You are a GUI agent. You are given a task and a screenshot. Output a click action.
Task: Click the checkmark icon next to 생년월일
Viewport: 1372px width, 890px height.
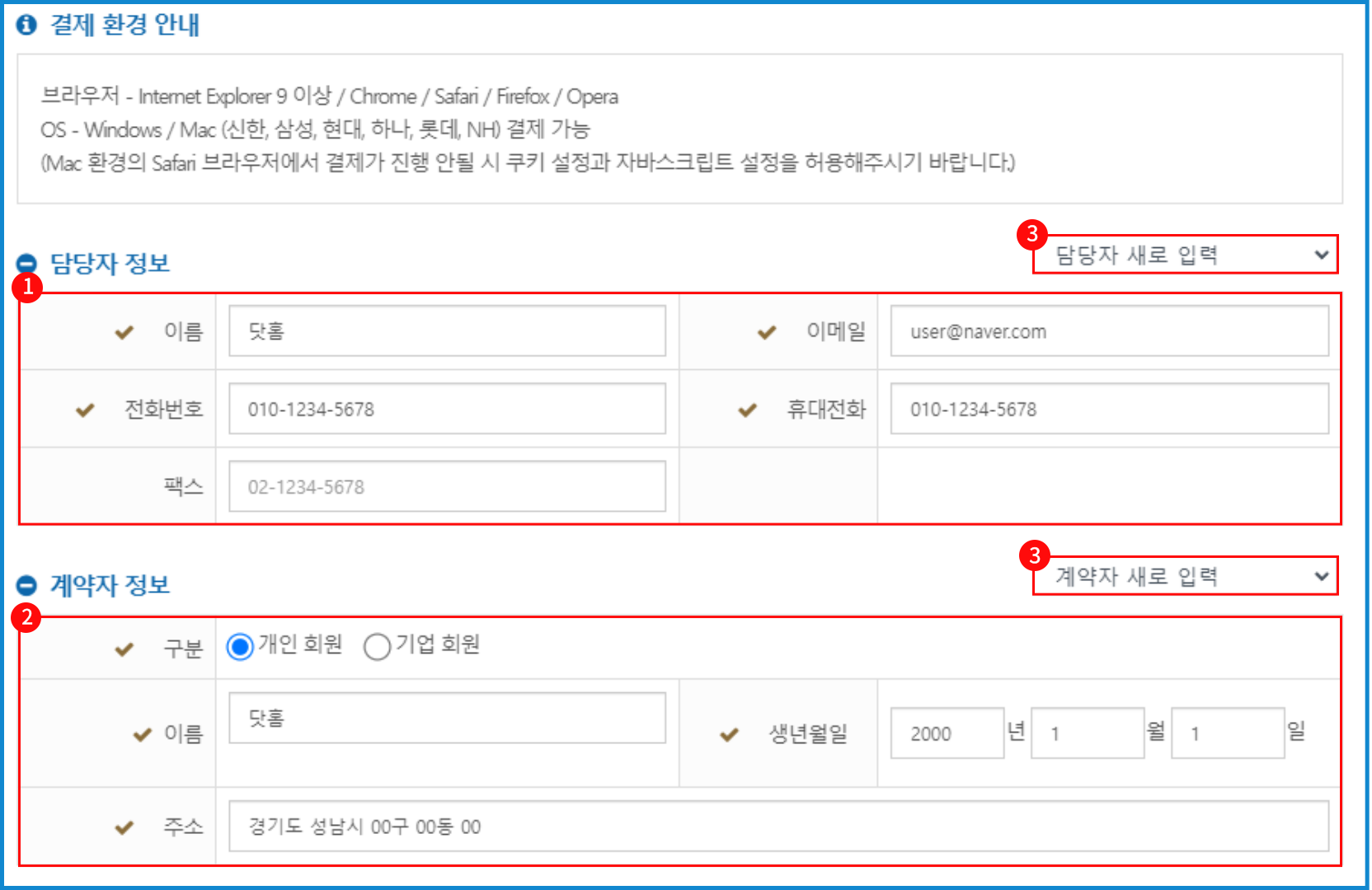coord(729,734)
